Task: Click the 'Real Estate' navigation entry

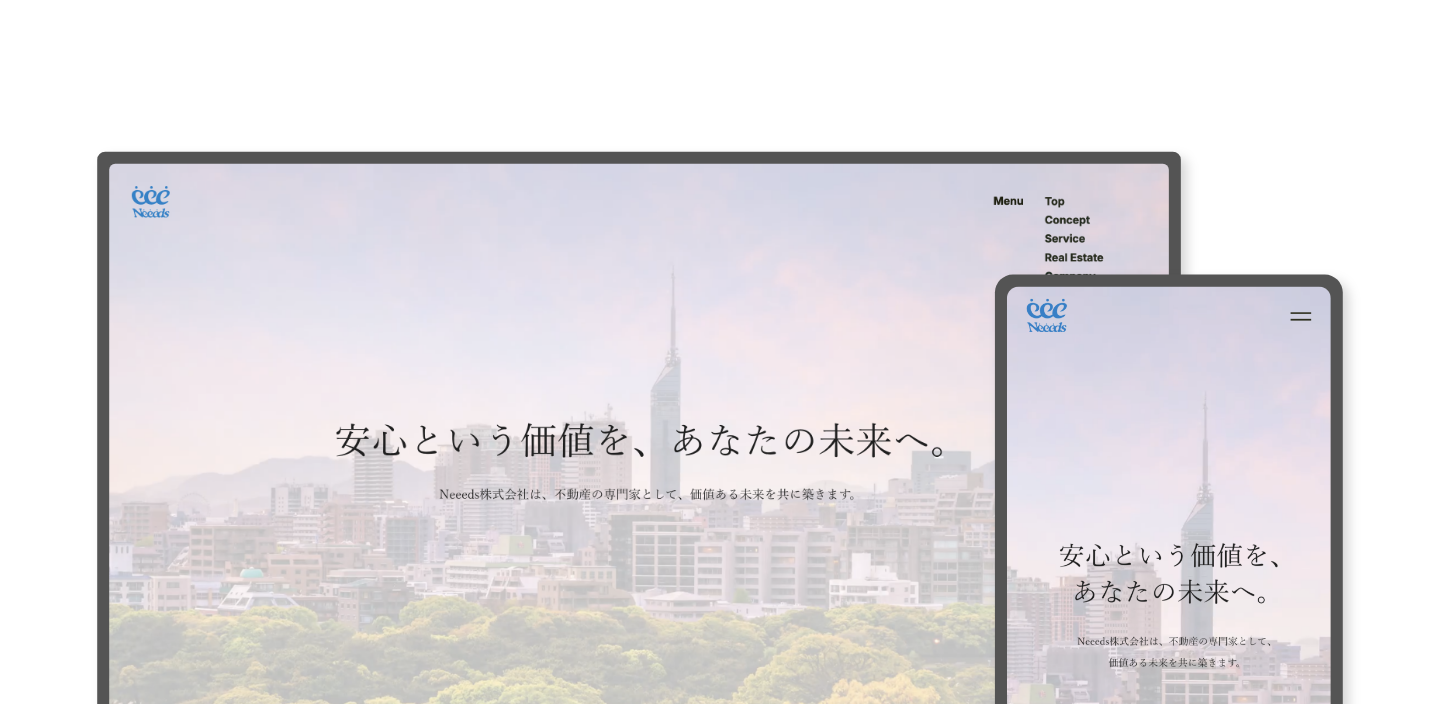Action: (1074, 257)
